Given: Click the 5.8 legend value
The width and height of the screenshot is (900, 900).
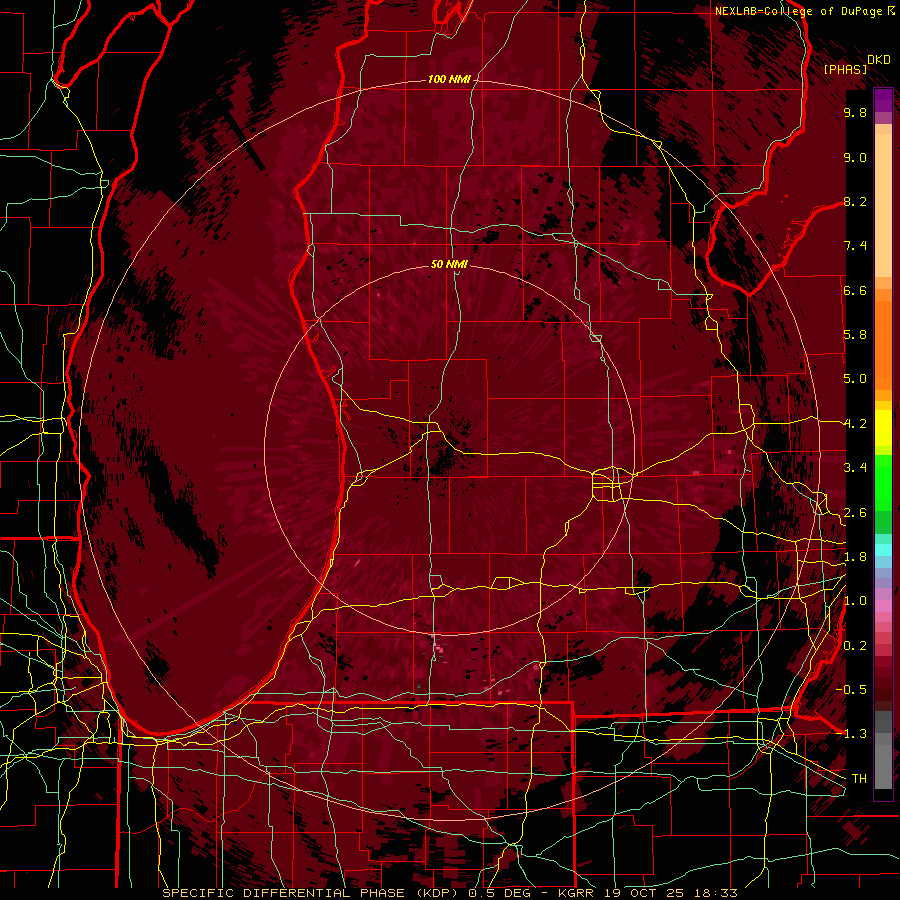Looking at the screenshot, I should tap(855, 335).
